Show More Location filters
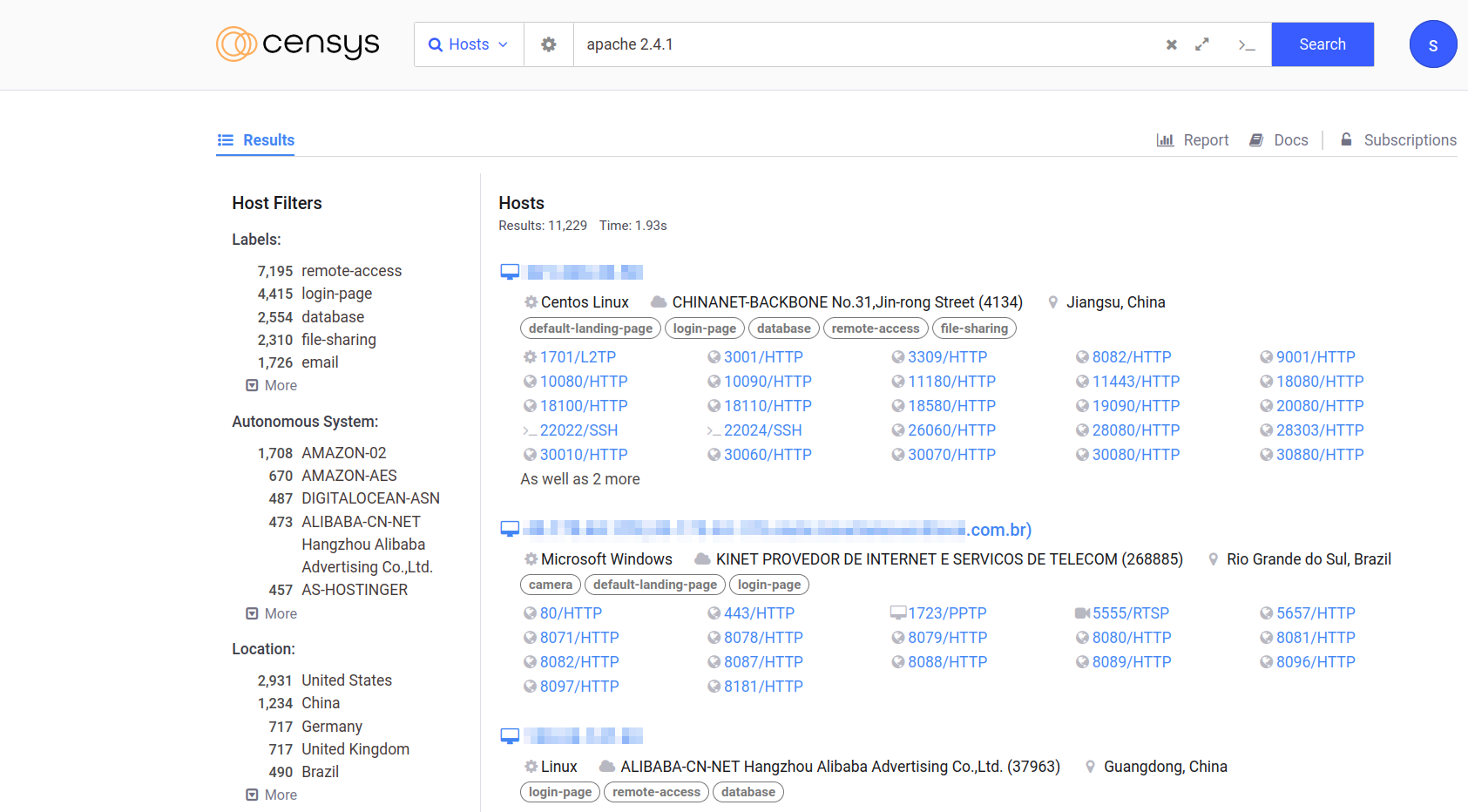1468x812 pixels. pyautogui.click(x=272, y=795)
